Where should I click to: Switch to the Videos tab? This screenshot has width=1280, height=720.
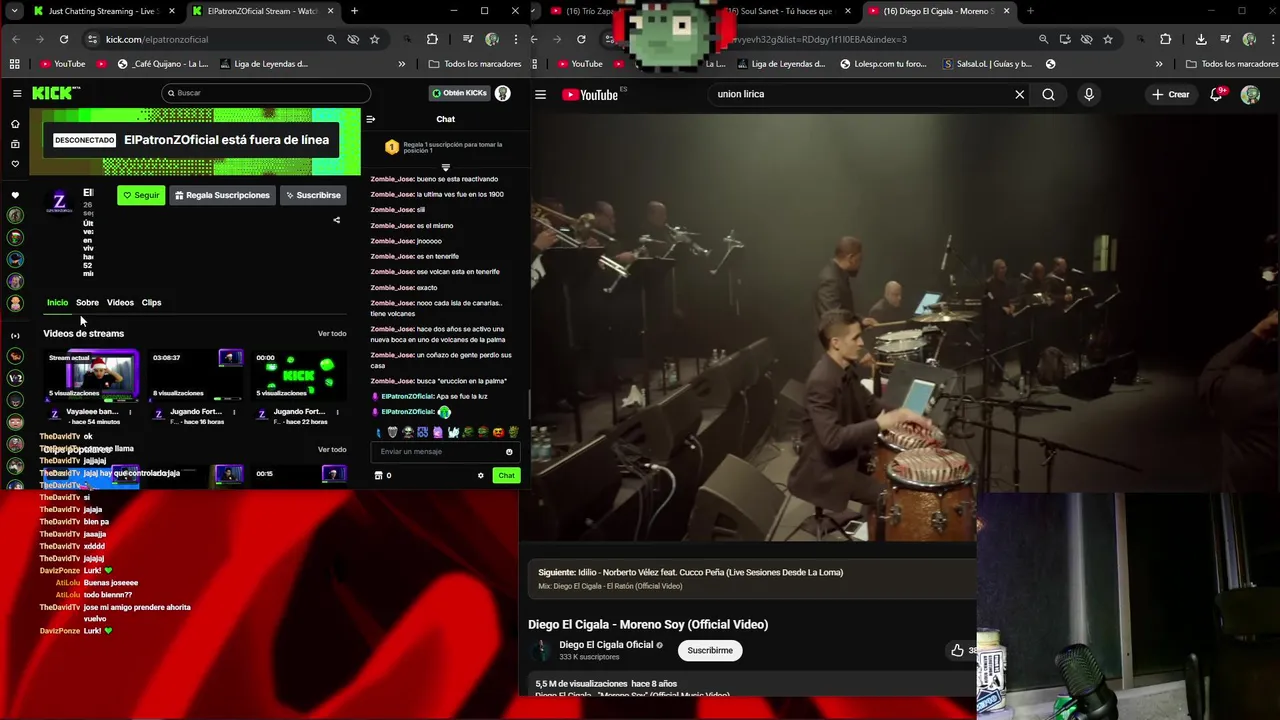(x=120, y=302)
